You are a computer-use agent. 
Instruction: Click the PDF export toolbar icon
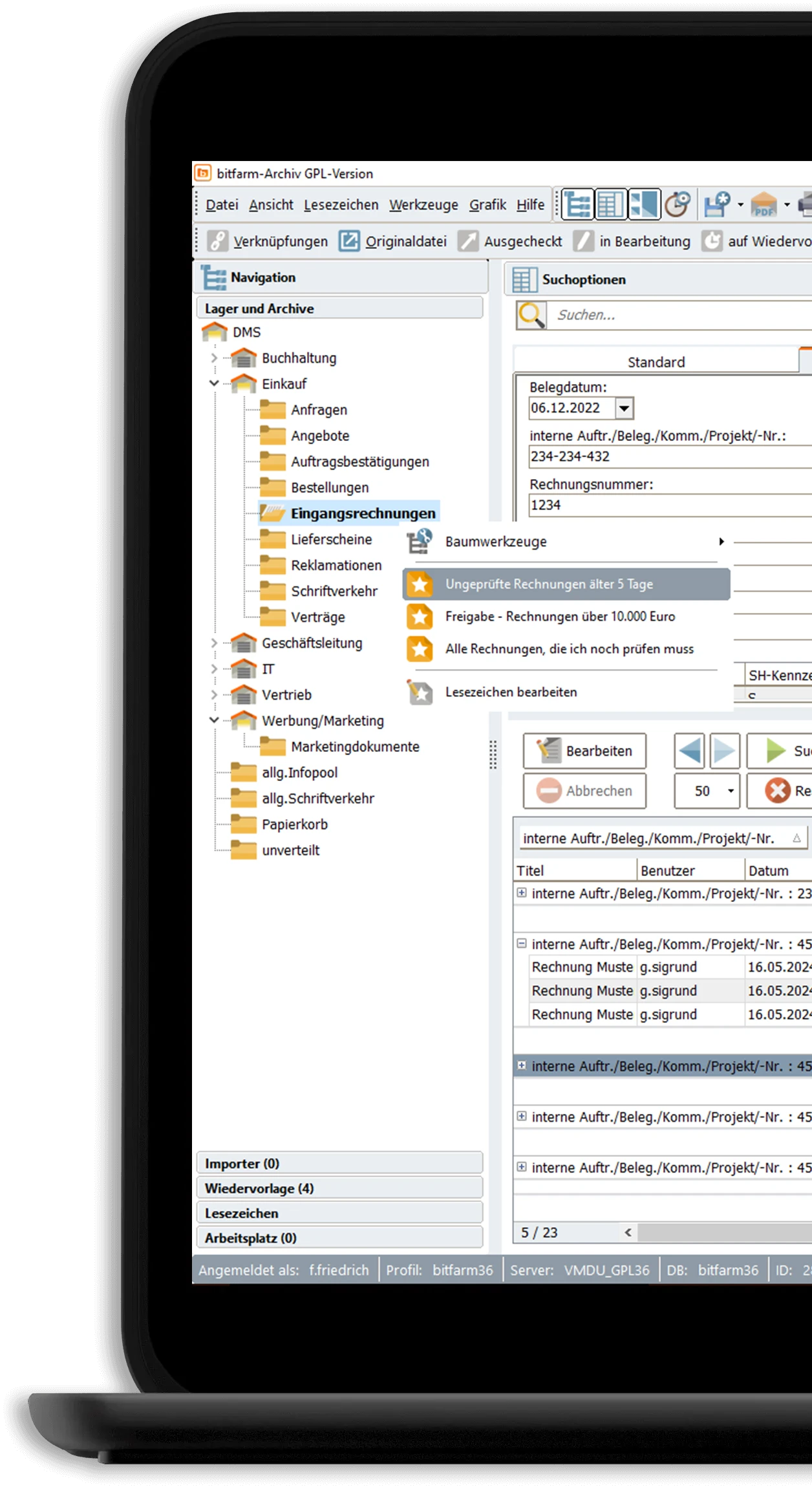[x=764, y=204]
